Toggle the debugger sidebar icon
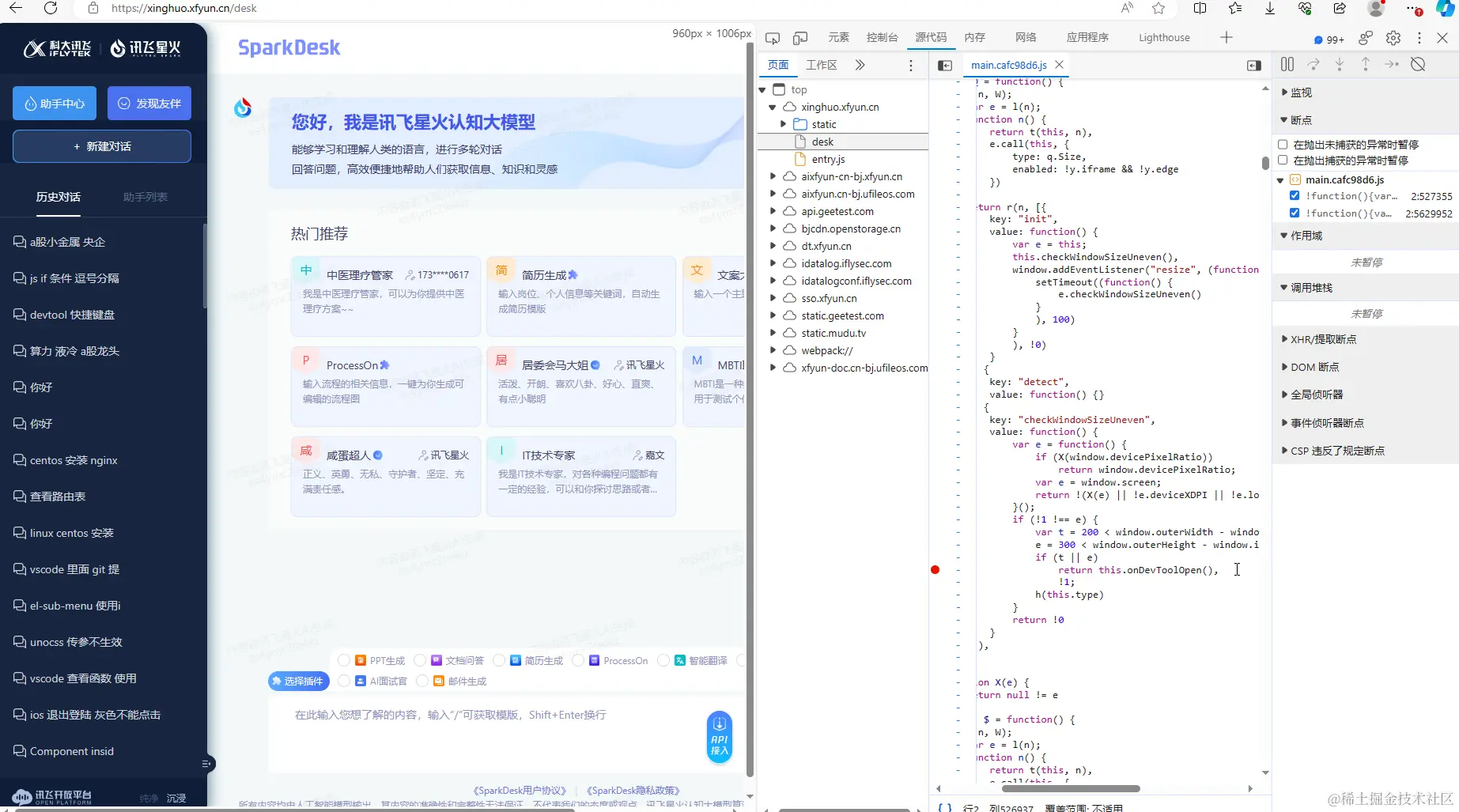The width and height of the screenshot is (1459, 812). pos(1254,66)
